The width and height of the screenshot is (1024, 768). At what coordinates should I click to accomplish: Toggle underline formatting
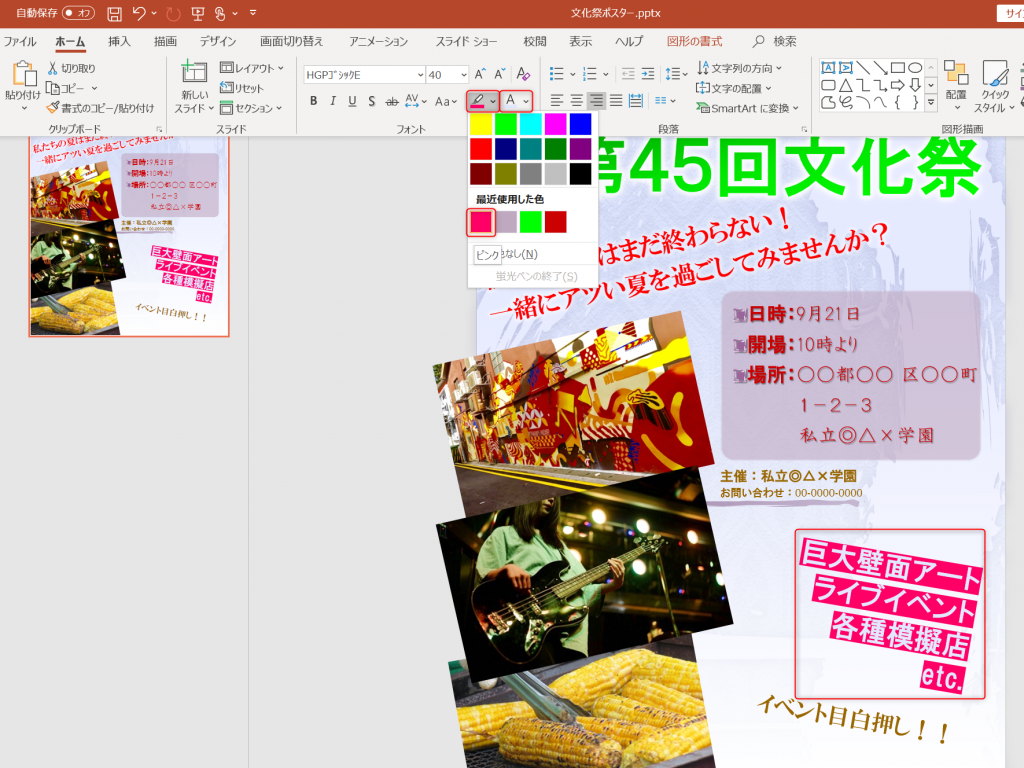click(x=352, y=100)
